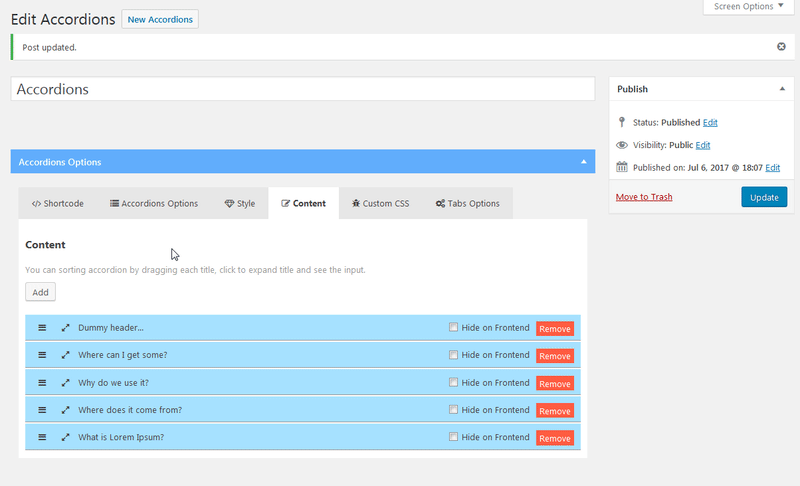The height and width of the screenshot is (486, 800).
Task: Open the Custom CSS tab
Action: 380,204
